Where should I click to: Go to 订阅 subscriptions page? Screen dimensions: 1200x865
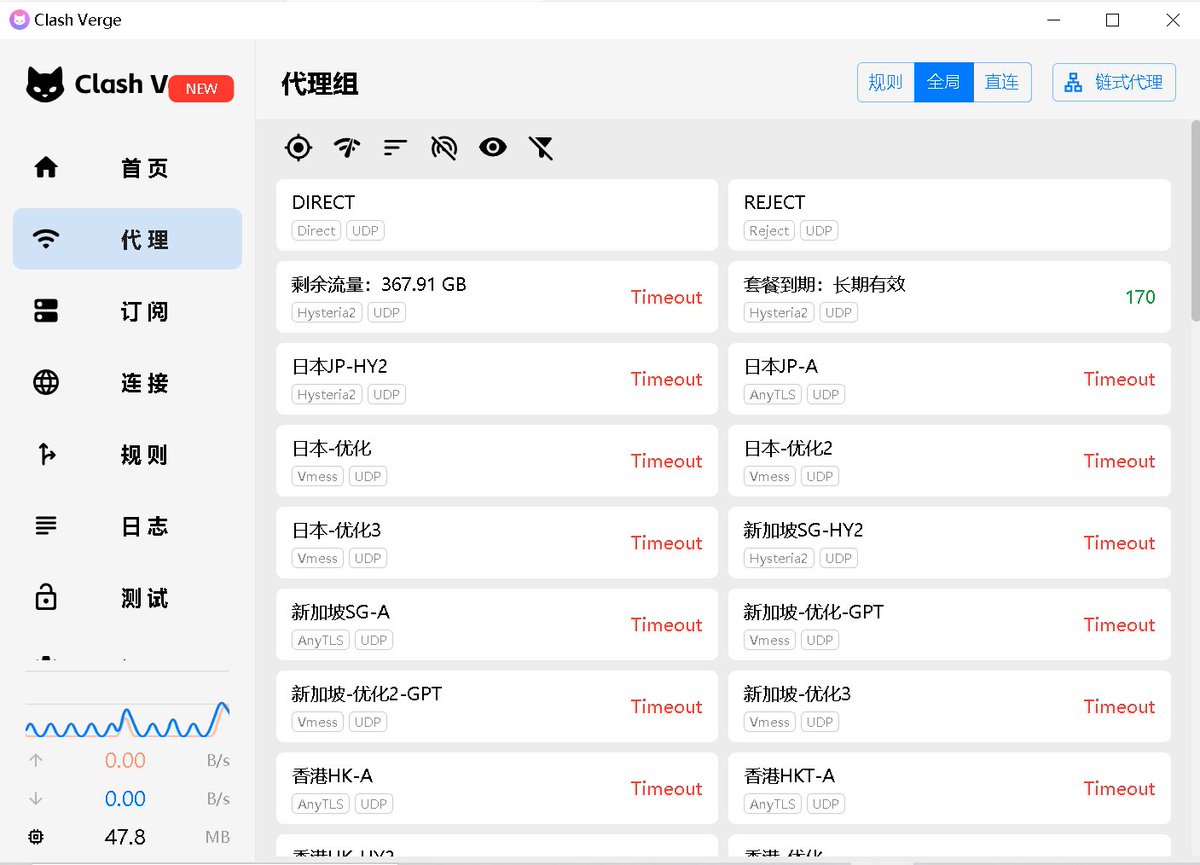(127, 311)
